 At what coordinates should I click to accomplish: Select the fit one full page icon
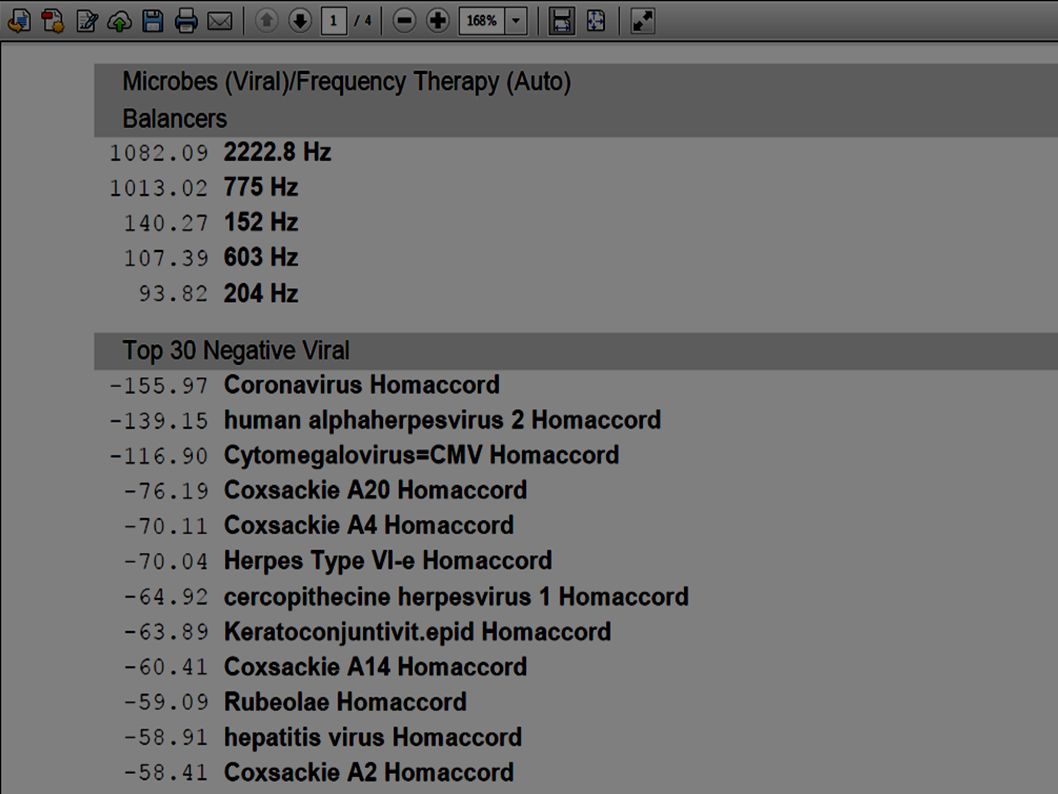coord(596,21)
